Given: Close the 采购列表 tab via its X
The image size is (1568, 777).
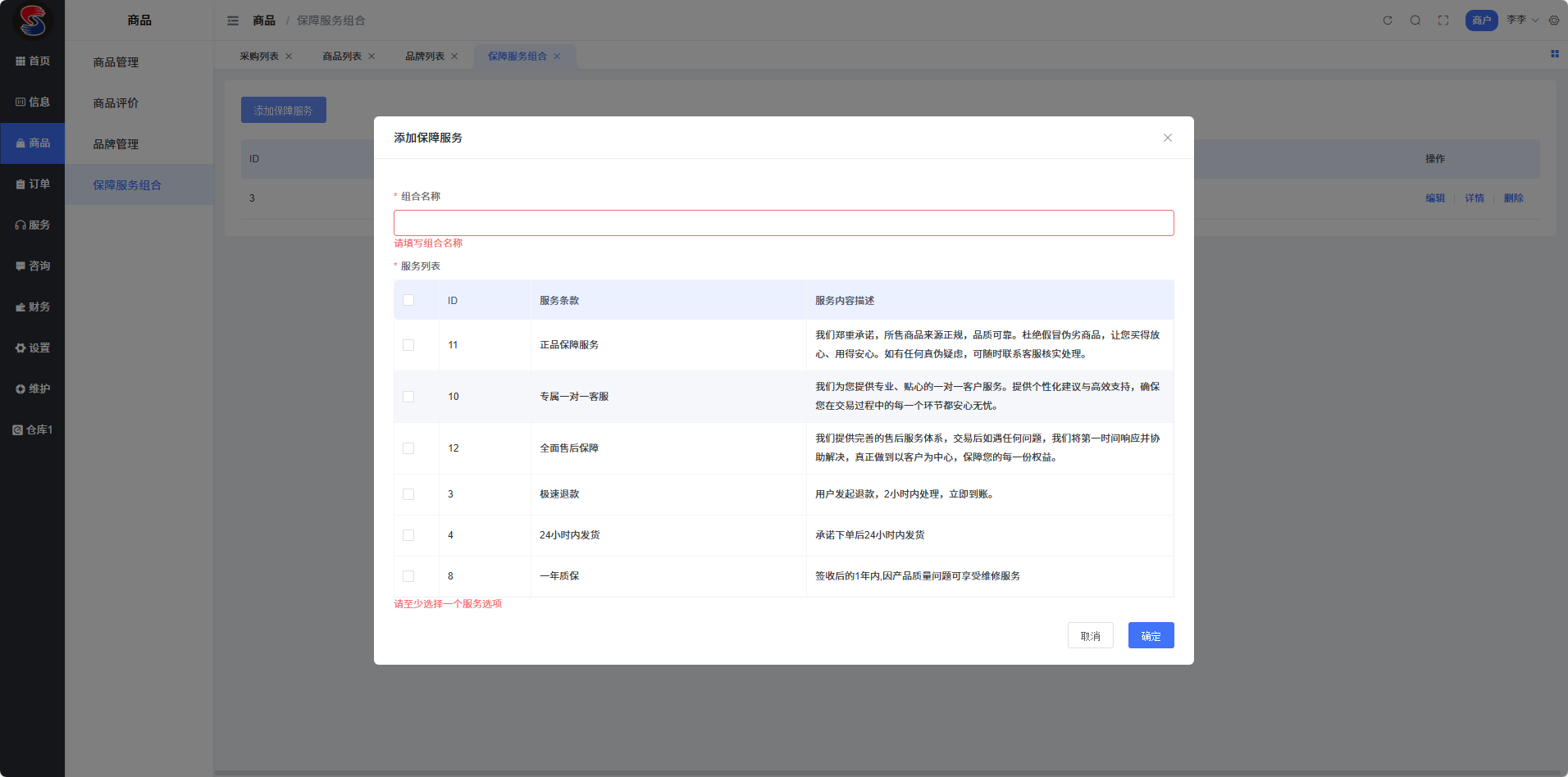Looking at the screenshot, I should click(x=289, y=57).
